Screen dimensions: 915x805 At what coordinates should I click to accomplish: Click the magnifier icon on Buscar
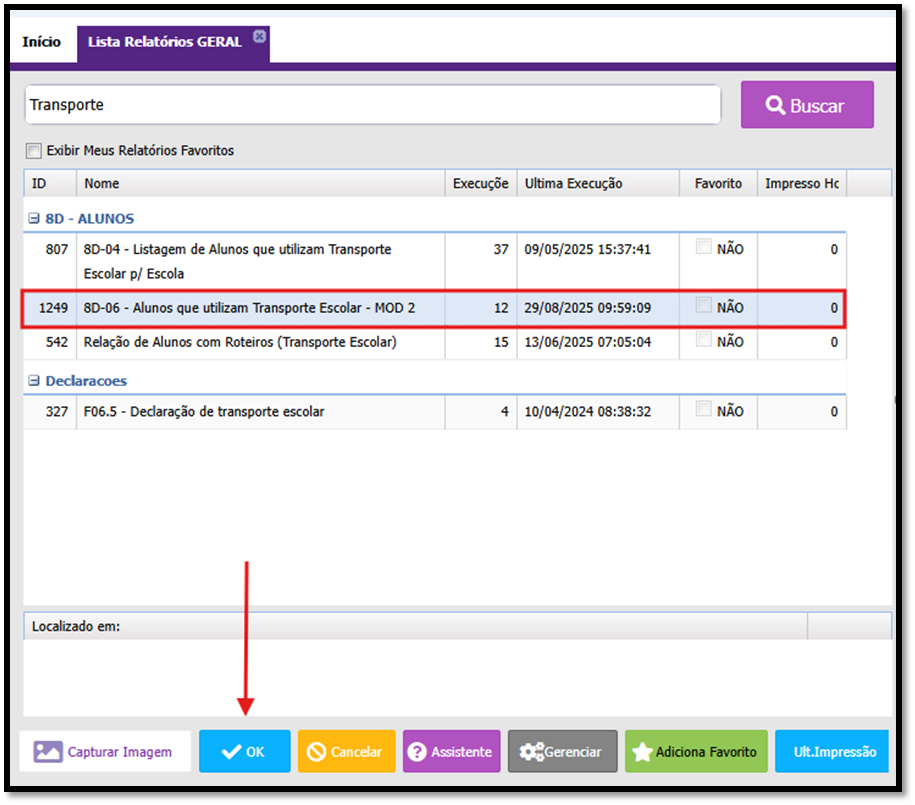(774, 105)
